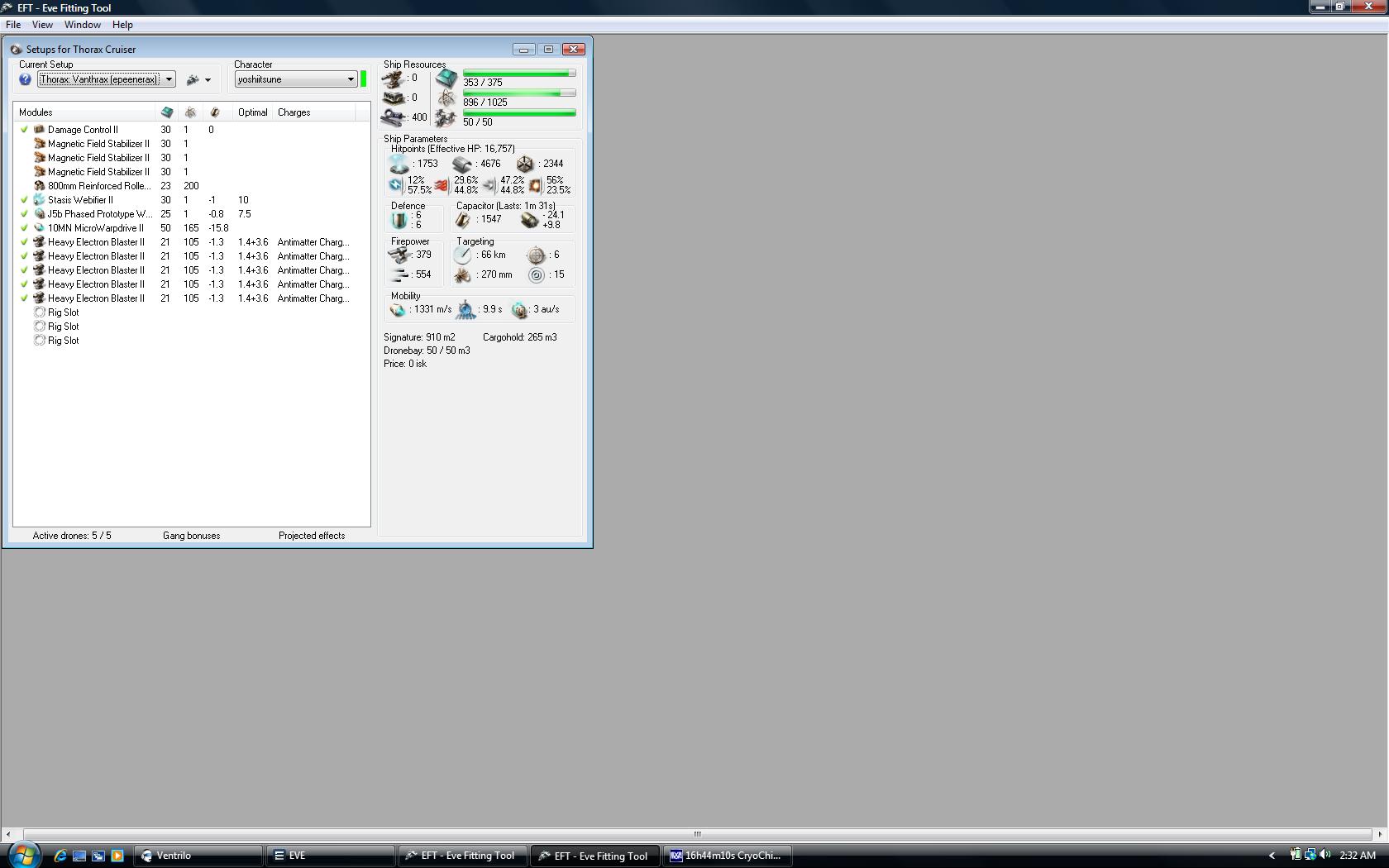Click the 800mm Reinforced plate module icon

click(x=39, y=186)
